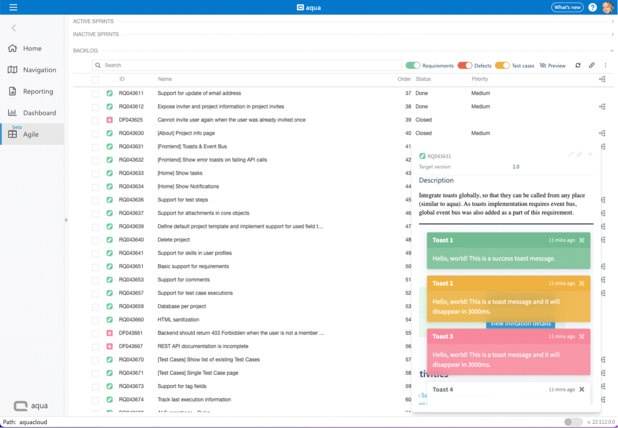This screenshot has height=428, width=618.
Task: Click the help question mark icon
Action: [592, 7]
